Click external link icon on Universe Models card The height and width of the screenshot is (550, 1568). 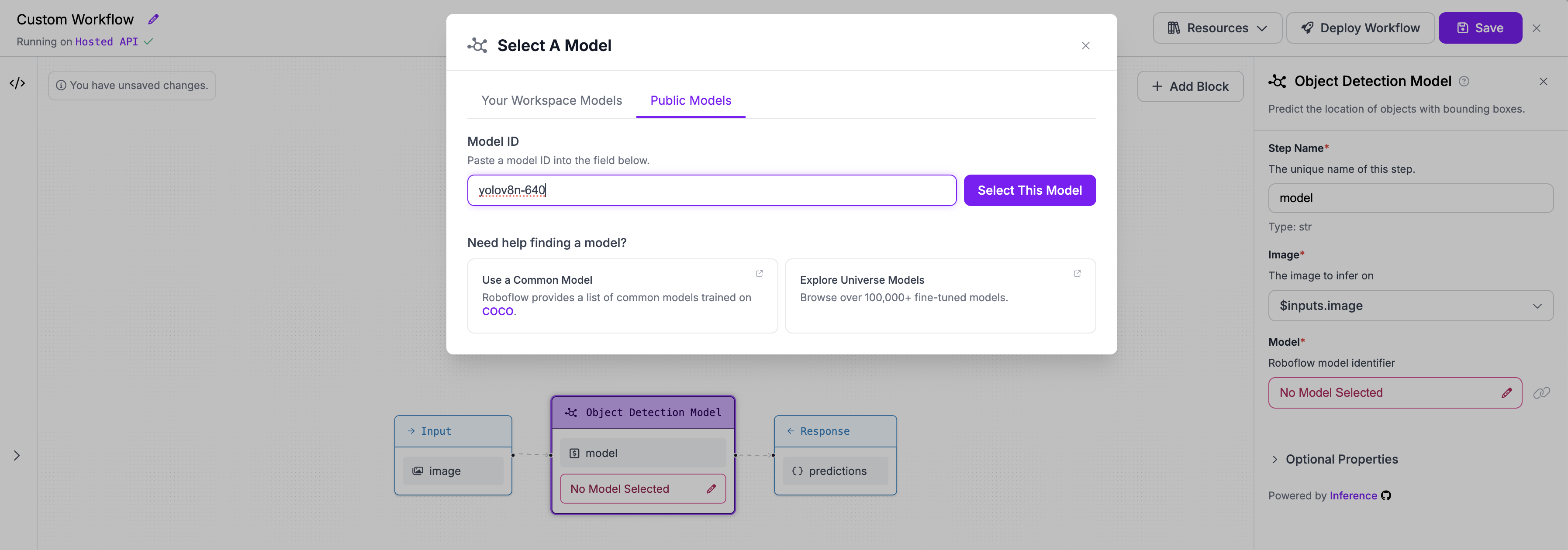tap(1077, 274)
